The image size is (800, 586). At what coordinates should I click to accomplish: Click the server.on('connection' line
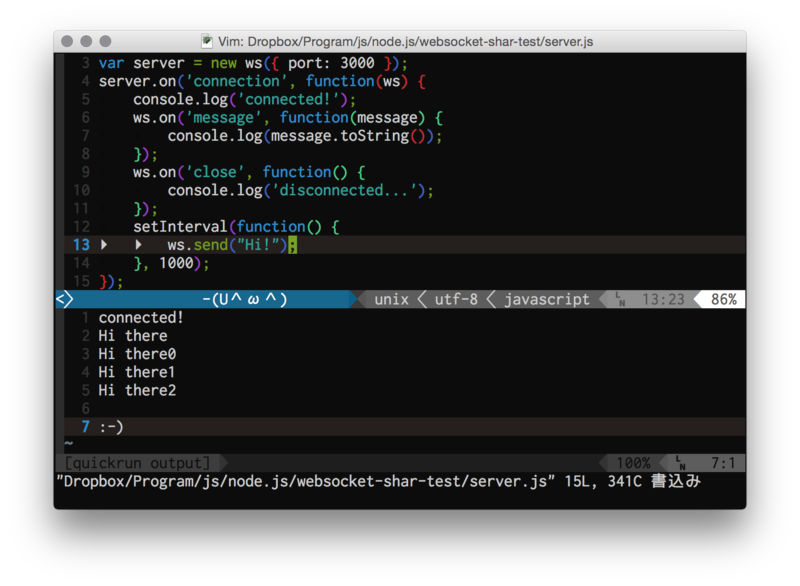coord(262,81)
